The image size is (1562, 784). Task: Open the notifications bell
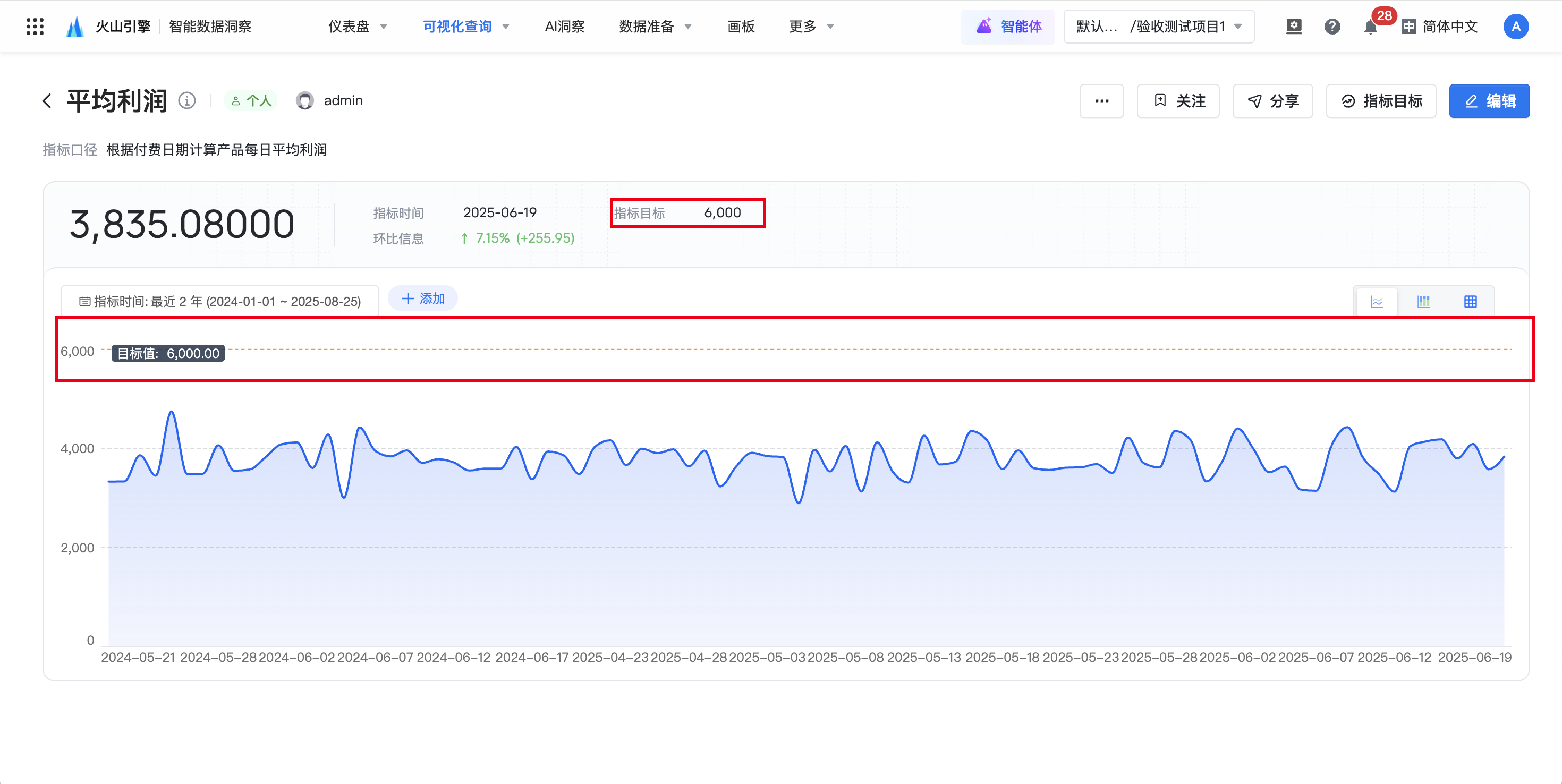click(x=1370, y=27)
